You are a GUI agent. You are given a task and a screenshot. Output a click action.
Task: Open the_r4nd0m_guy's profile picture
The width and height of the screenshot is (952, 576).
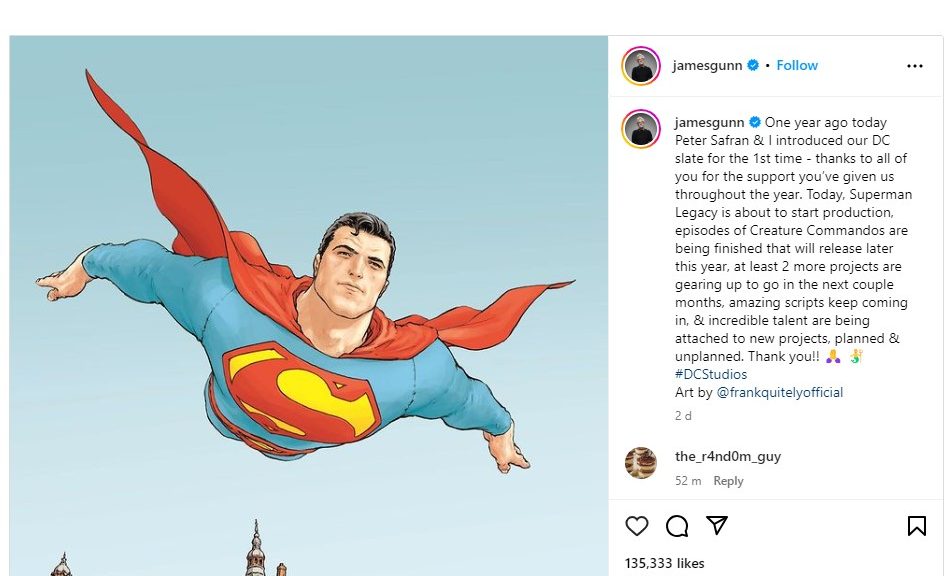pos(641,463)
